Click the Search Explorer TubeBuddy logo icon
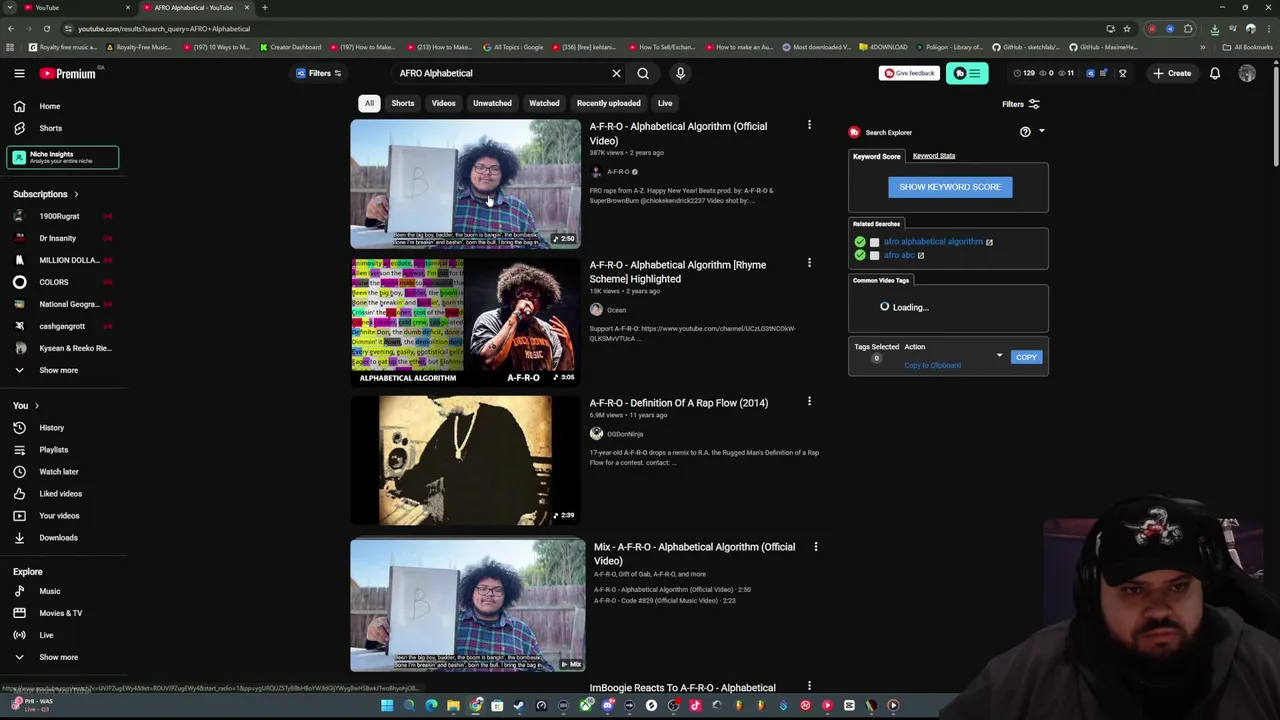The width and height of the screenshot is (1280, 720). 854,132
